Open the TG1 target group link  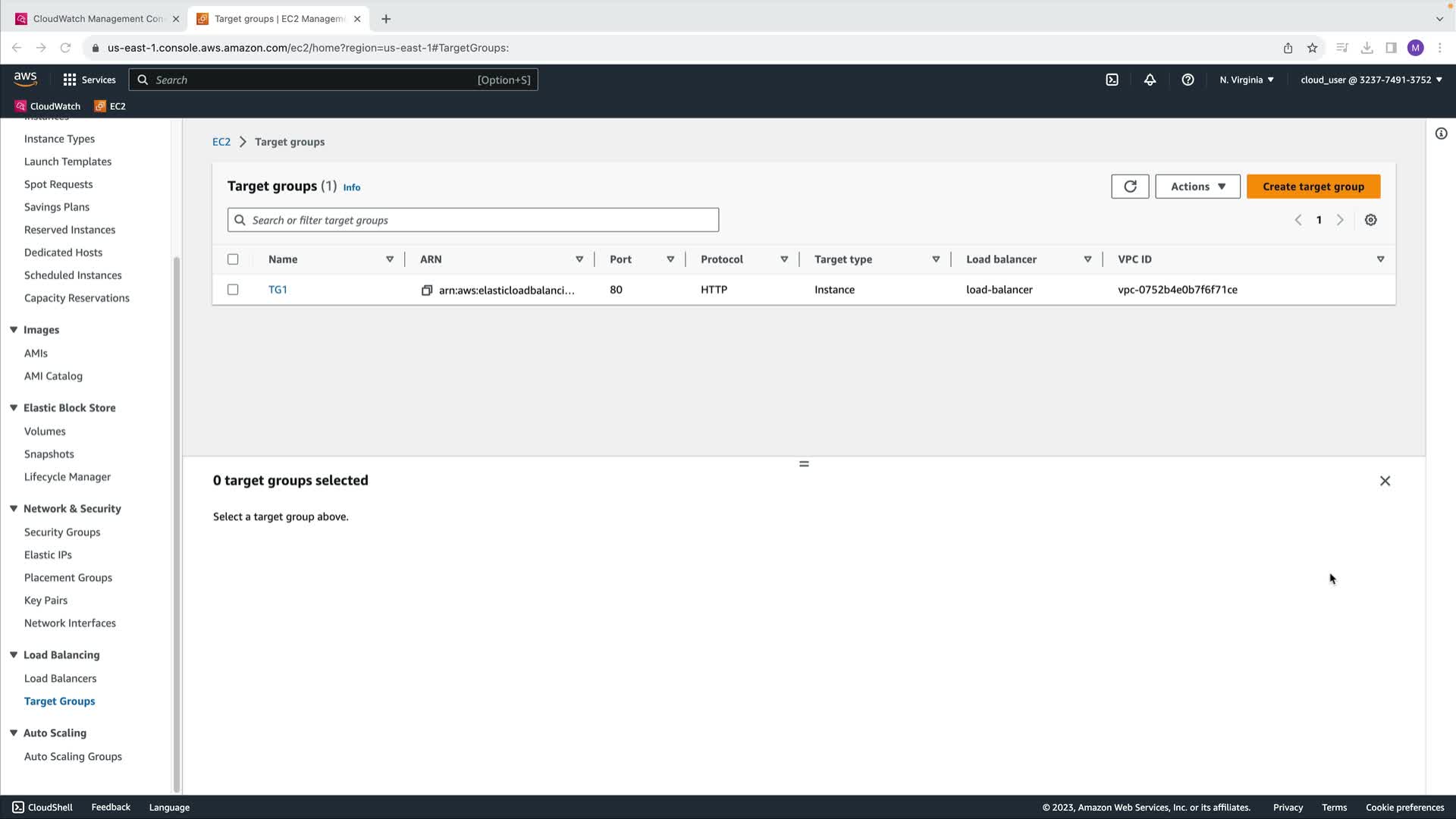point(278,290)
